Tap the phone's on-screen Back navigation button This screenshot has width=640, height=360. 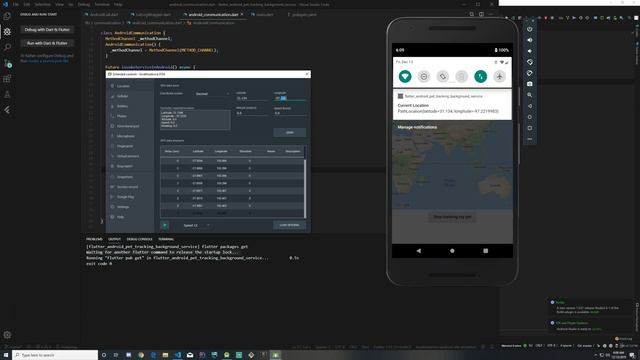tap(419, 251)
